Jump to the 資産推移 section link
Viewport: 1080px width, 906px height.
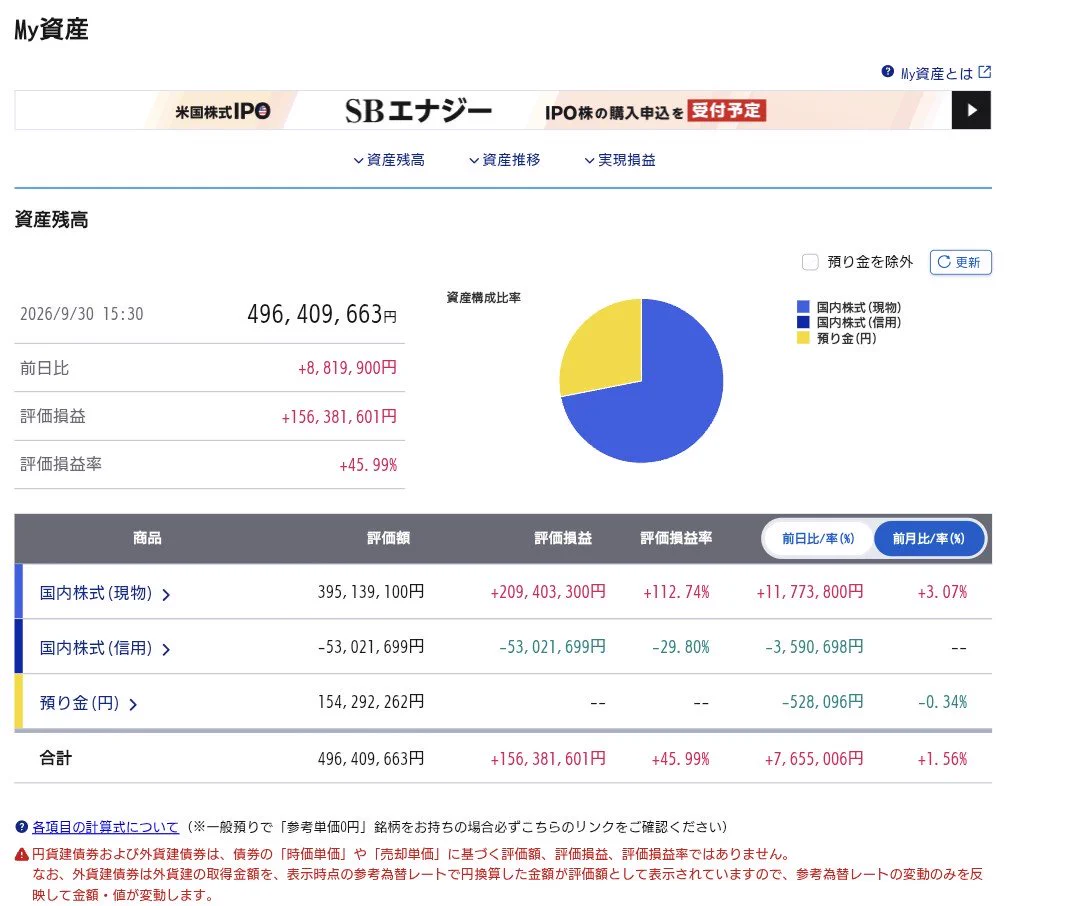(x=511, y=160)
